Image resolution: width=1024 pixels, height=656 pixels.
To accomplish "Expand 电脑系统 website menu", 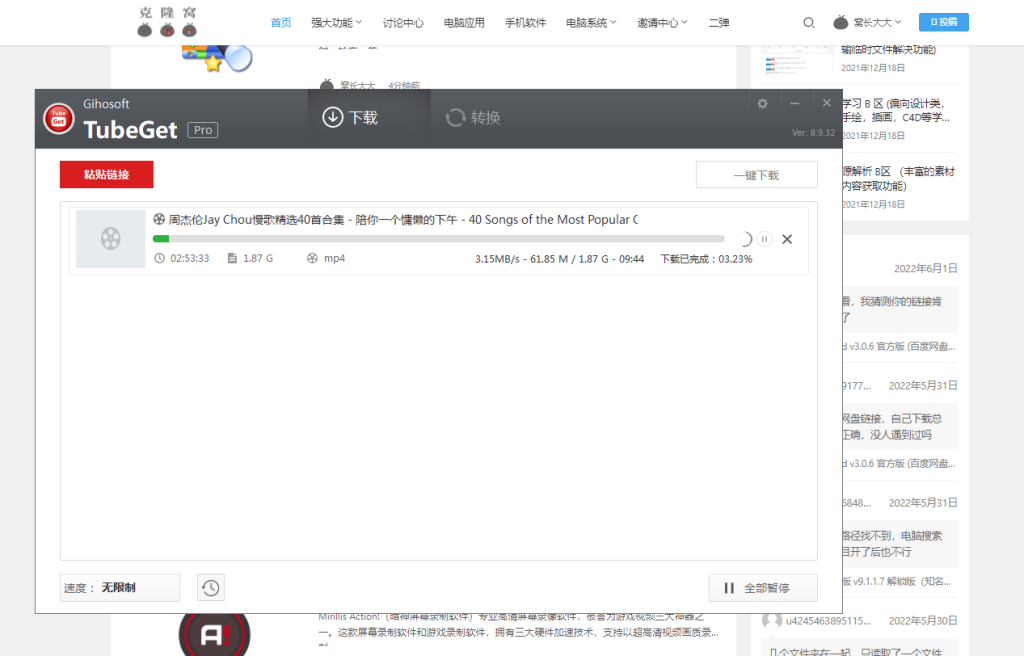I will pyautogui.click(x=591, y=23).
